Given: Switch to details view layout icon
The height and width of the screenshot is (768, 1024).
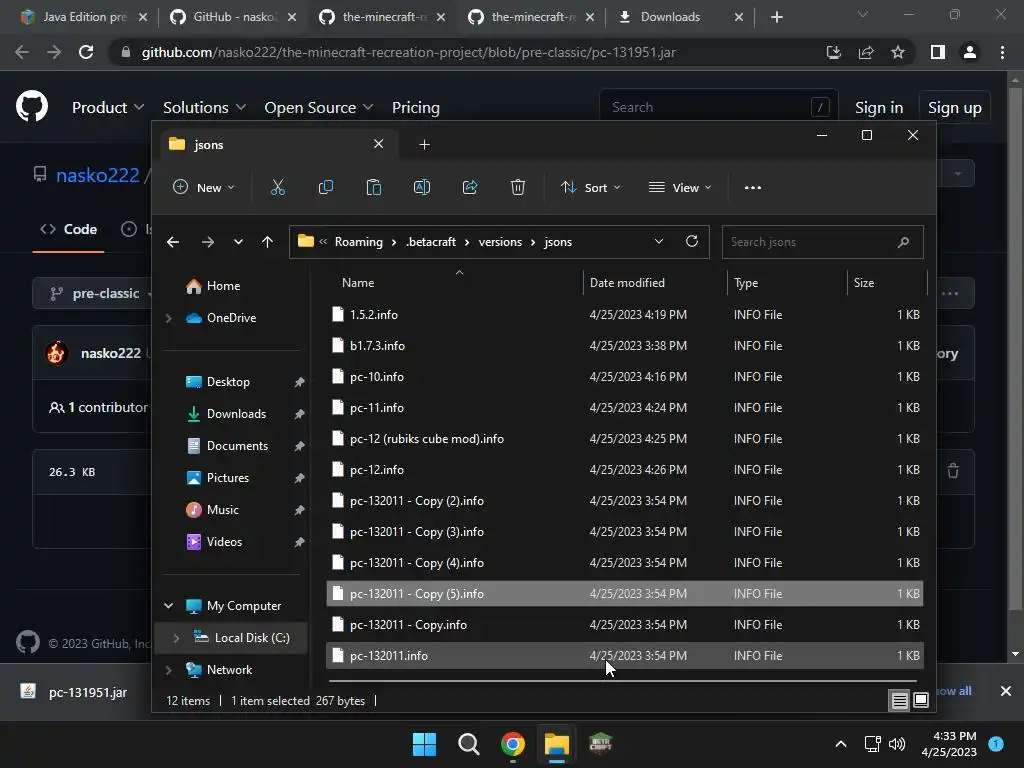Looking at the screenshot, I should coord(899,701).
